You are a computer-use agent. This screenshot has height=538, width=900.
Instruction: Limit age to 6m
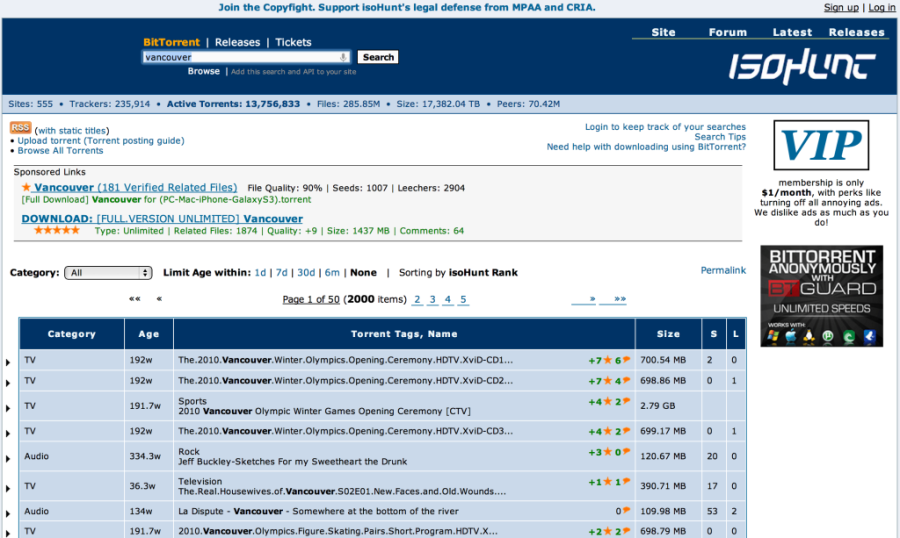click(332, 273)
